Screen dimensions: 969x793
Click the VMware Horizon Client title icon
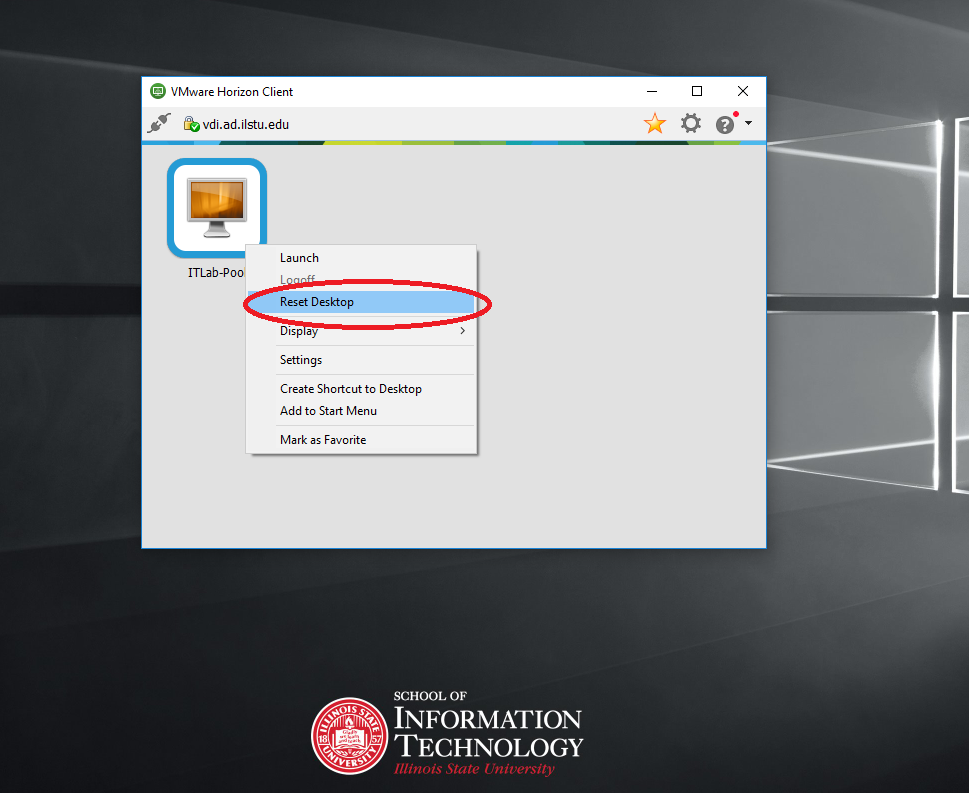pyautogui.click(x=158, y=91)
